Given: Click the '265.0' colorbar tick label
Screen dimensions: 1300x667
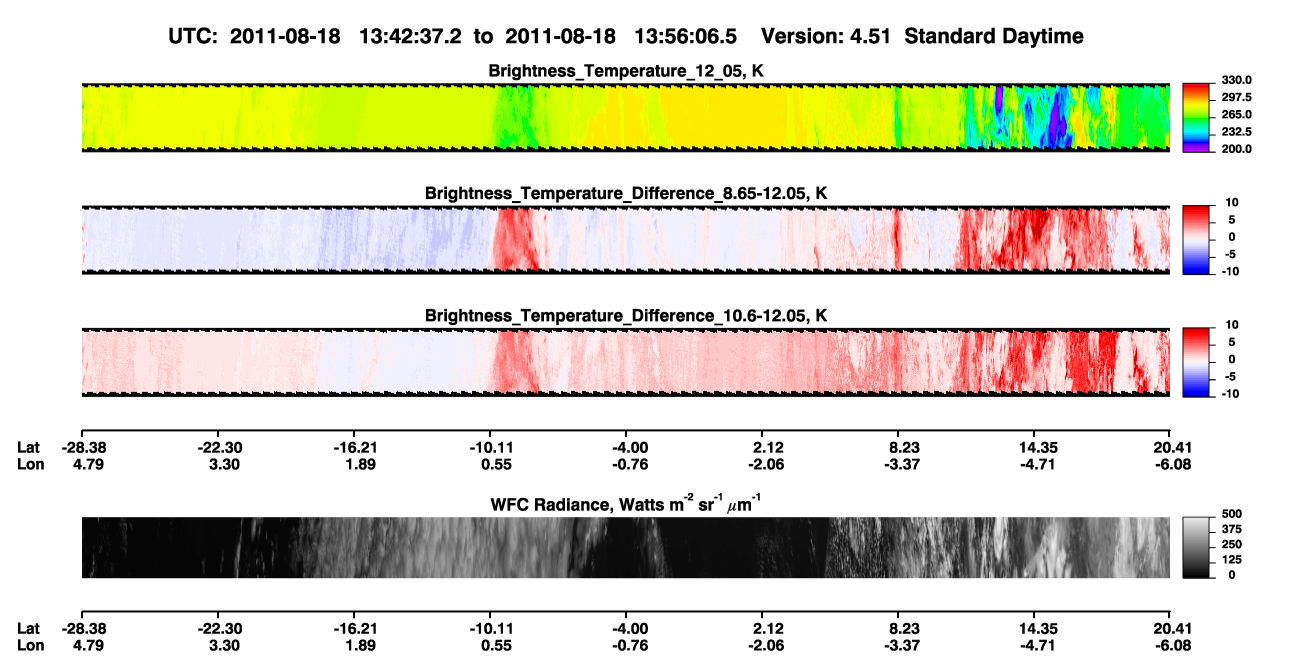Looking at the screenshot, I should tap(1237, 115).
